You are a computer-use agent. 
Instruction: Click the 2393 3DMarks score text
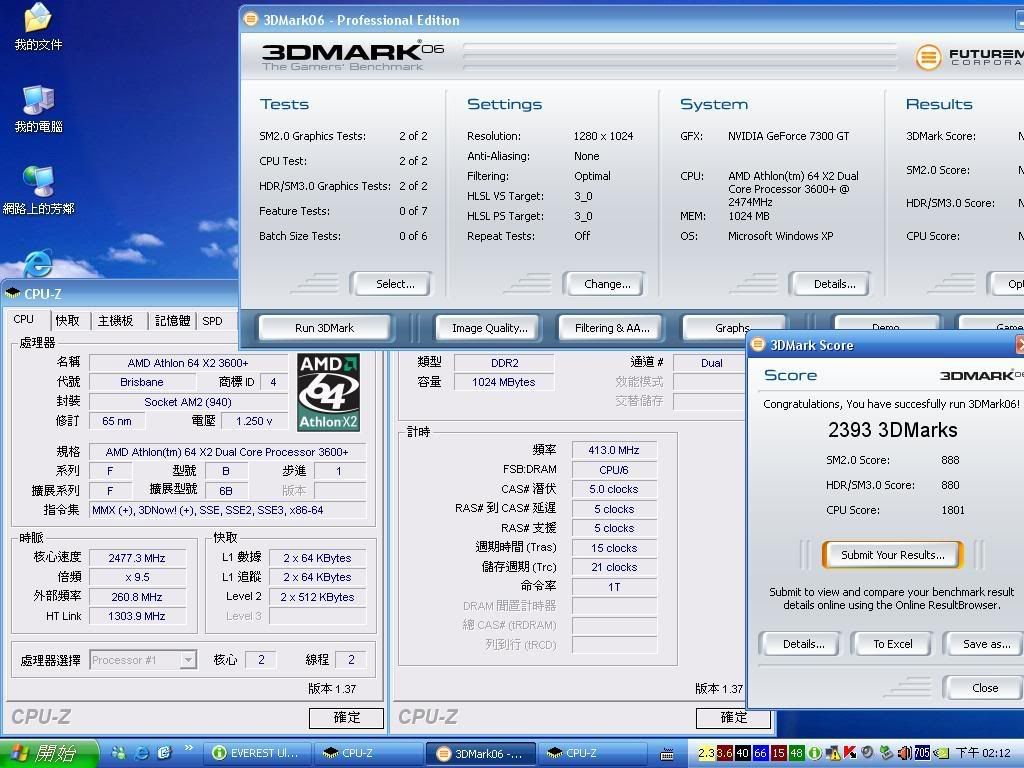893,430
